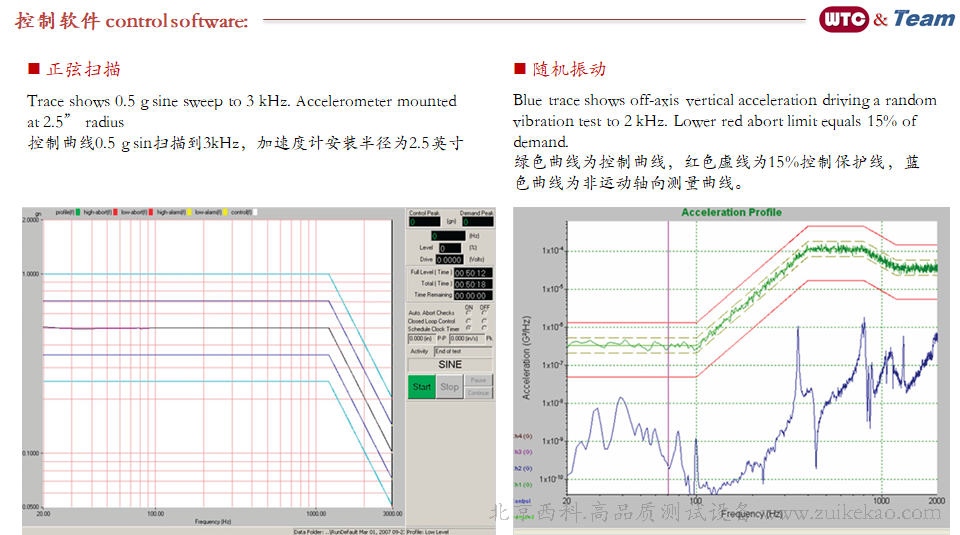
Task: Click the red high-abort legend swatch
Action: [115, 212]
